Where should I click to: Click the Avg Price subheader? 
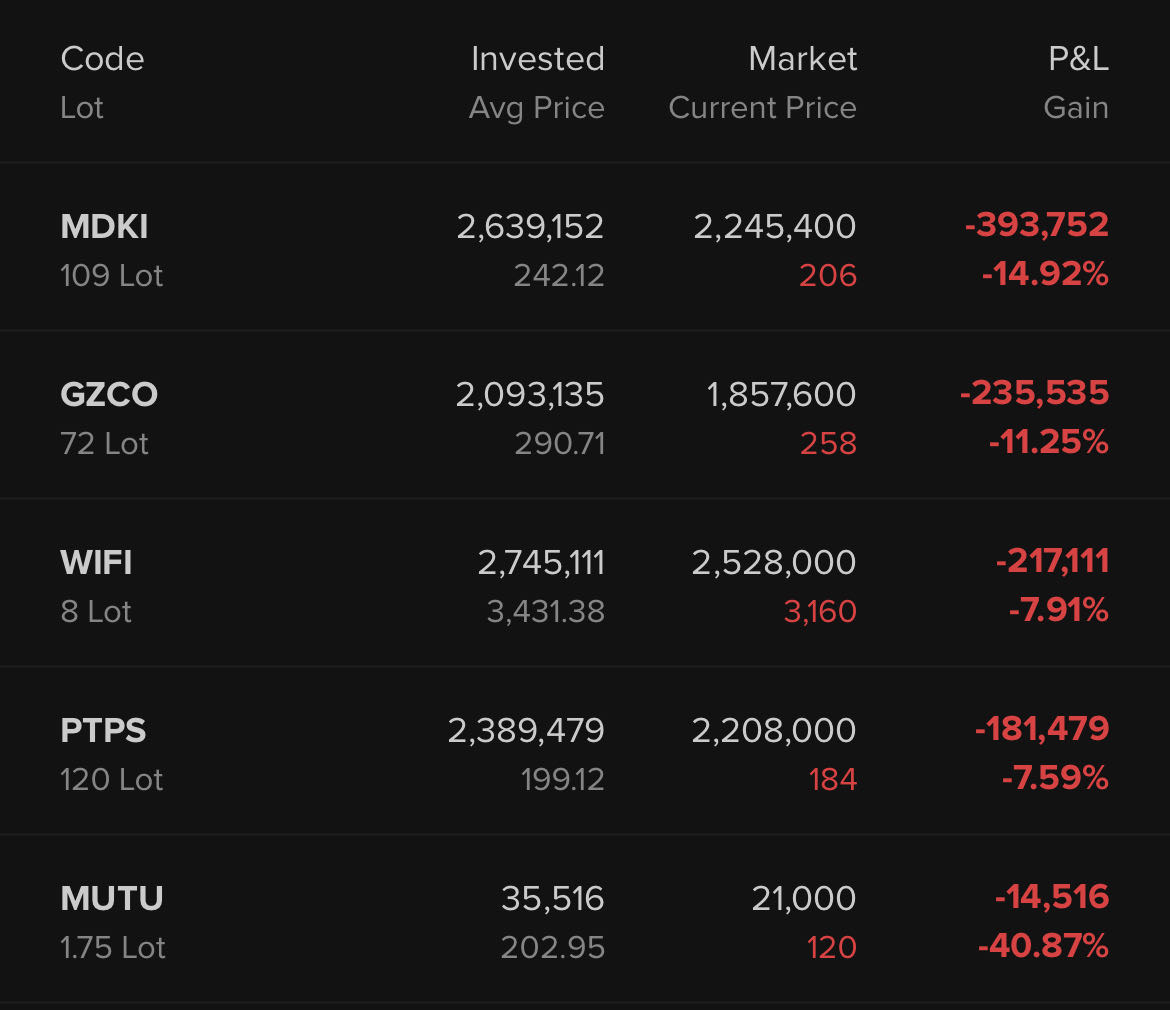(x=536, y=108)
